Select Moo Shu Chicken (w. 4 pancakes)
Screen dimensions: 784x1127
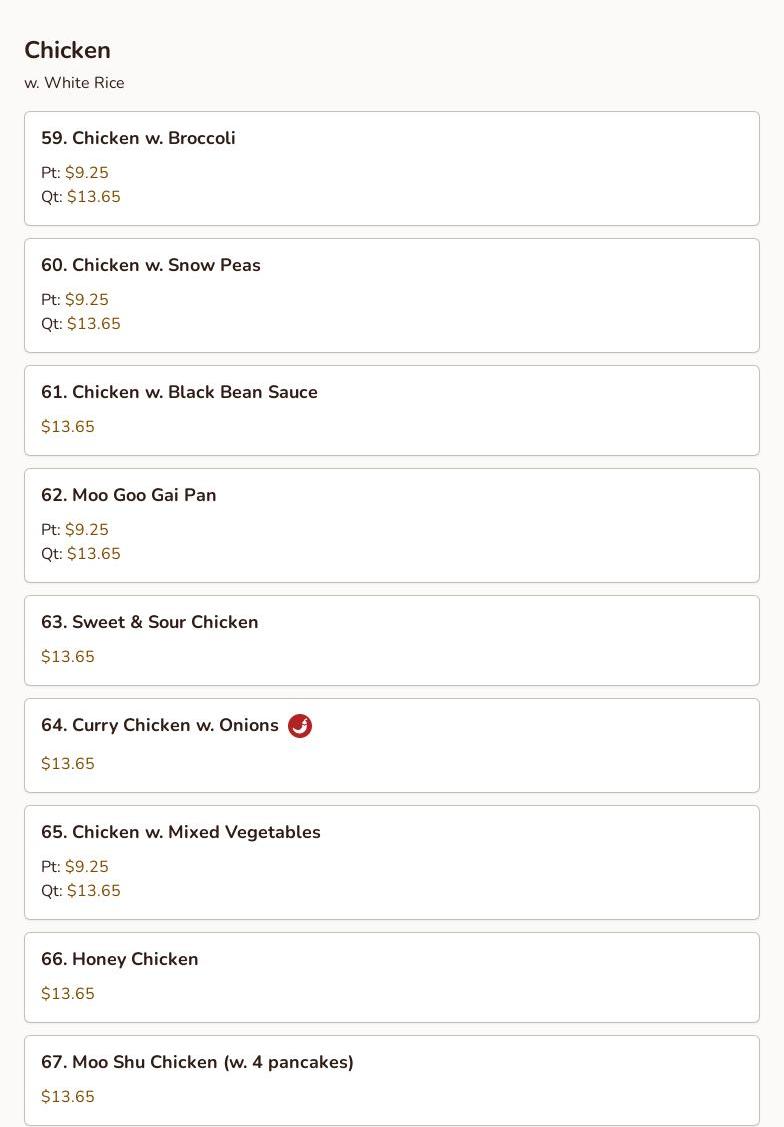coord(197,1062)
